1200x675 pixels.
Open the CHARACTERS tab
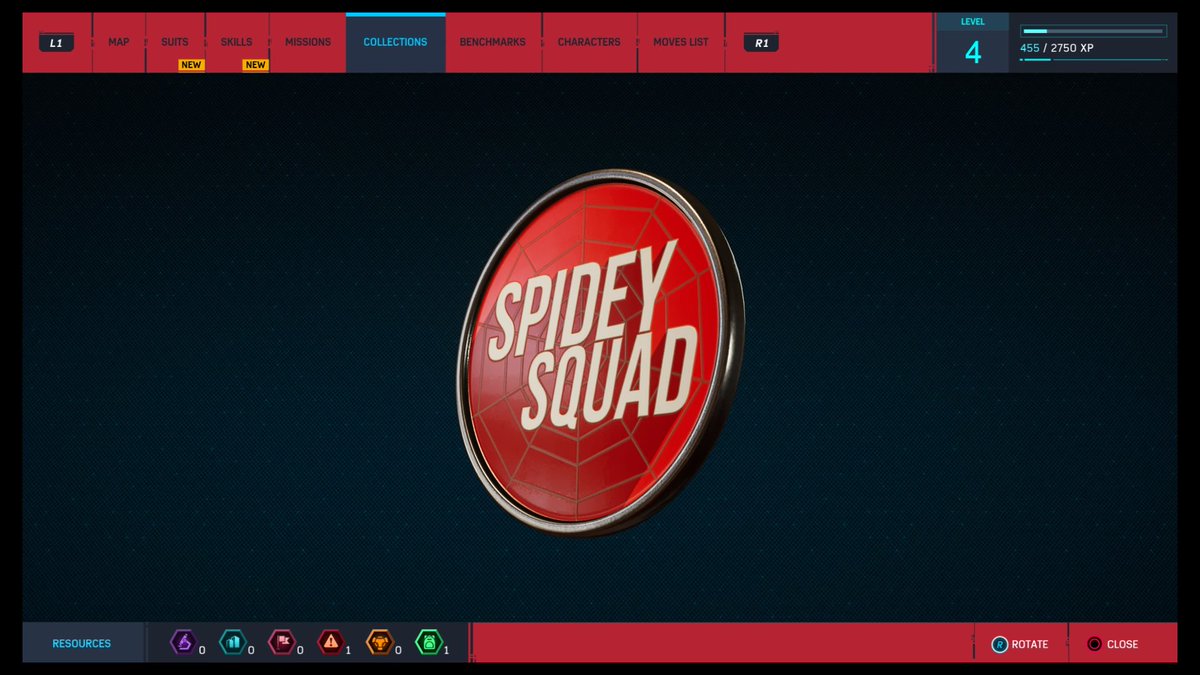click(x=589, y=42)
